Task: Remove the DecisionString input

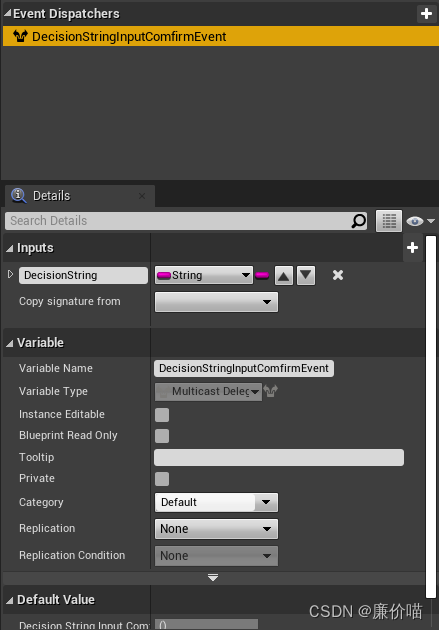Action: pyautogui.click(x=338, y=275)
